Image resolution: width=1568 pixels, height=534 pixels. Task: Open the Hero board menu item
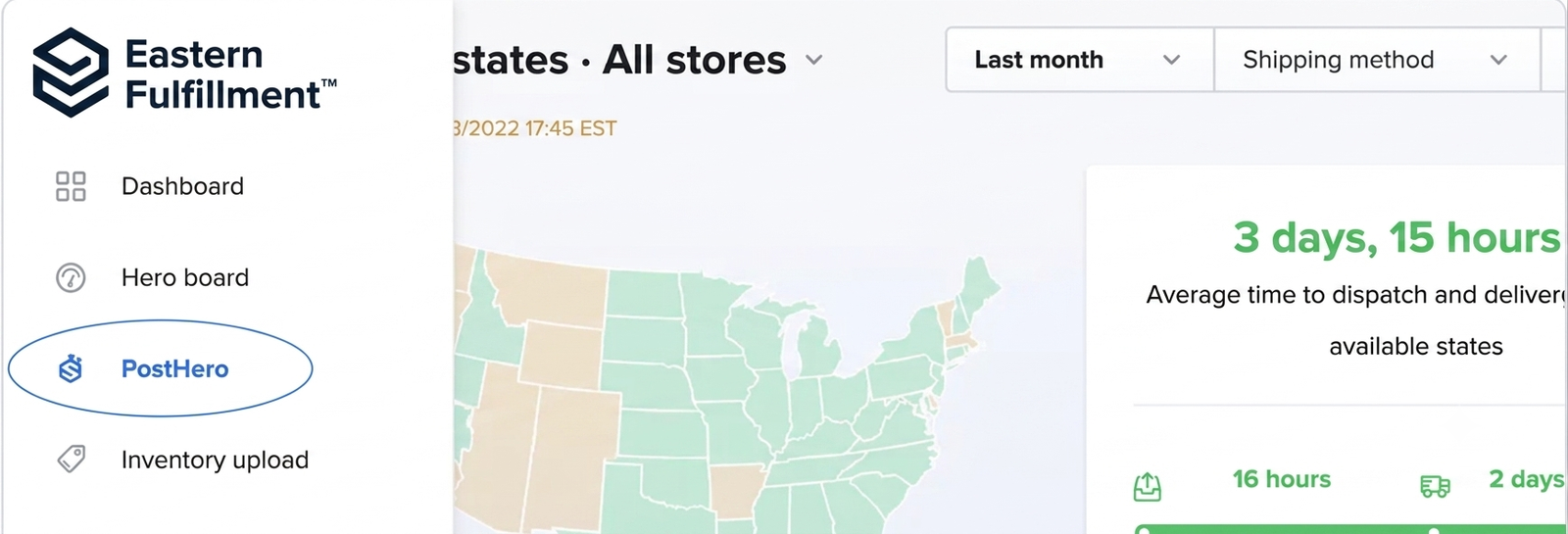pos(185,277)
